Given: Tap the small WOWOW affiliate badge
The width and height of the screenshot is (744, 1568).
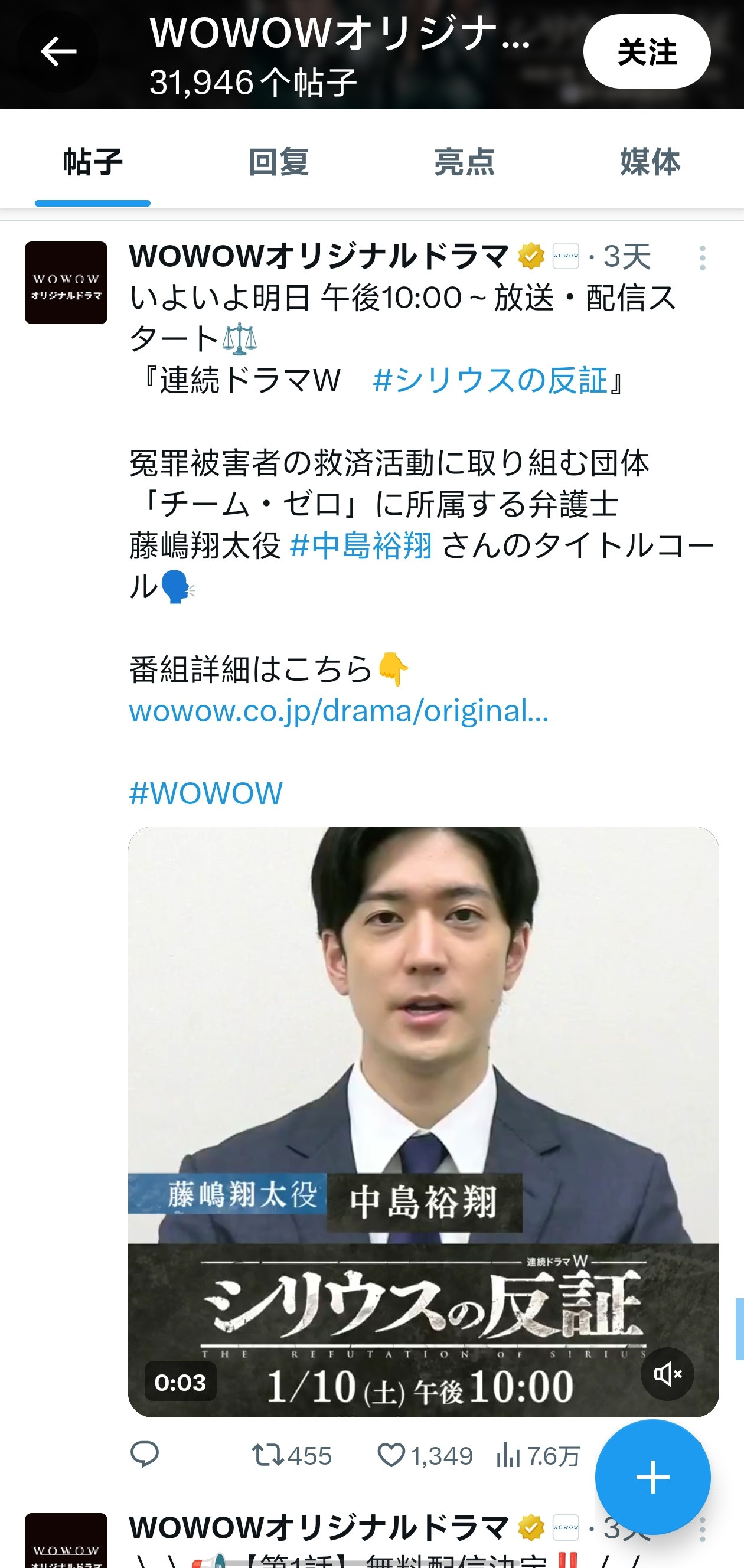Looking at the screenshot, I should tap(566, 256).
